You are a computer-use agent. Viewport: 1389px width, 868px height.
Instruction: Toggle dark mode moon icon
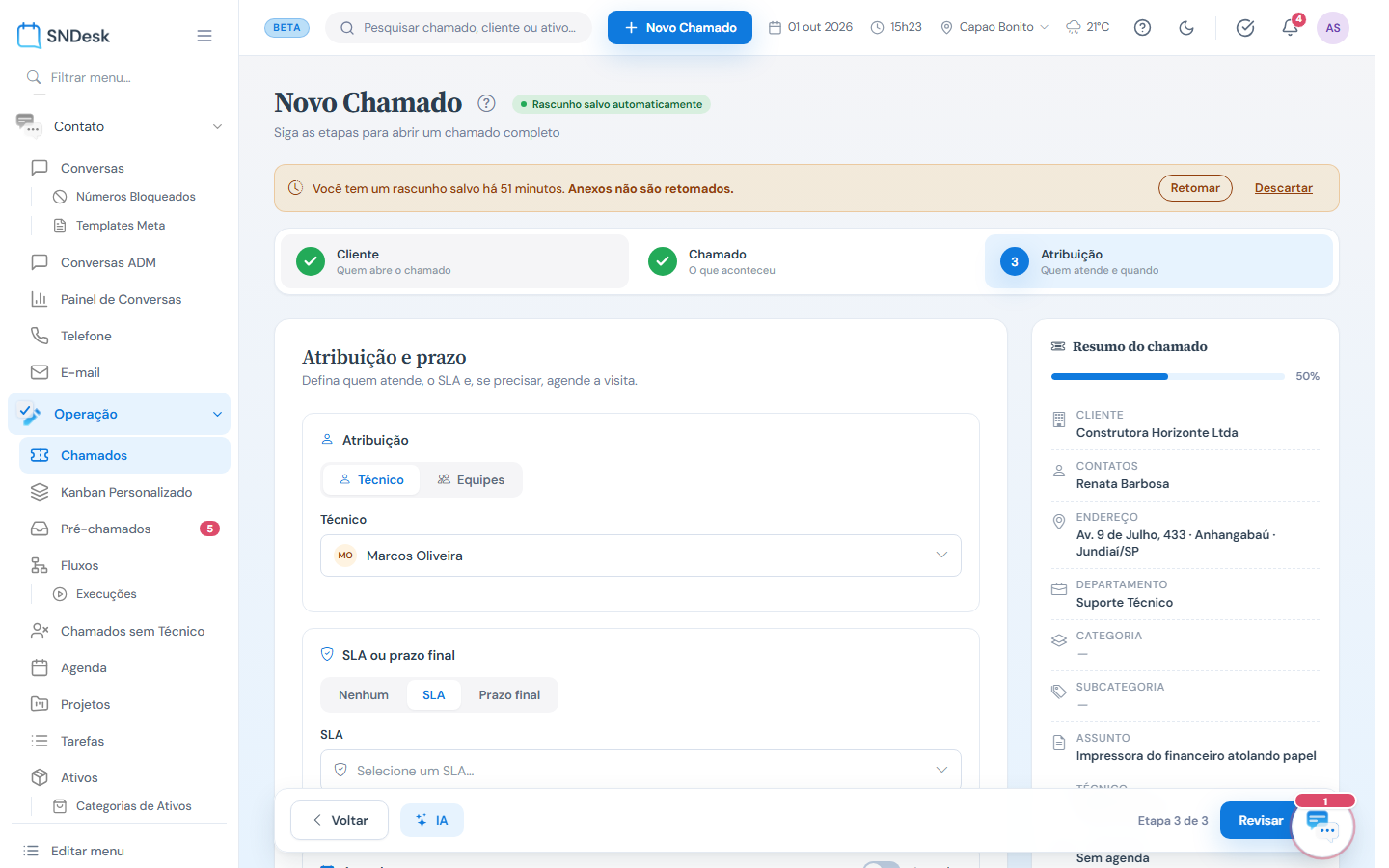1186,27
